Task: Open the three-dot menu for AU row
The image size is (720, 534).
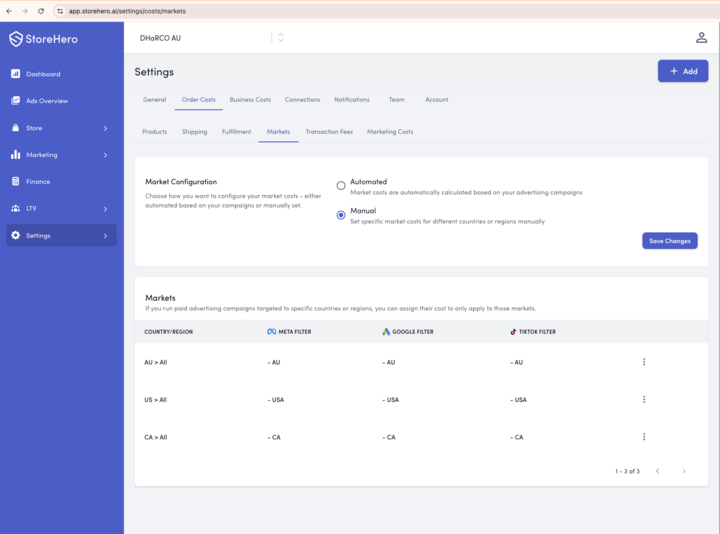Action: 644,362
